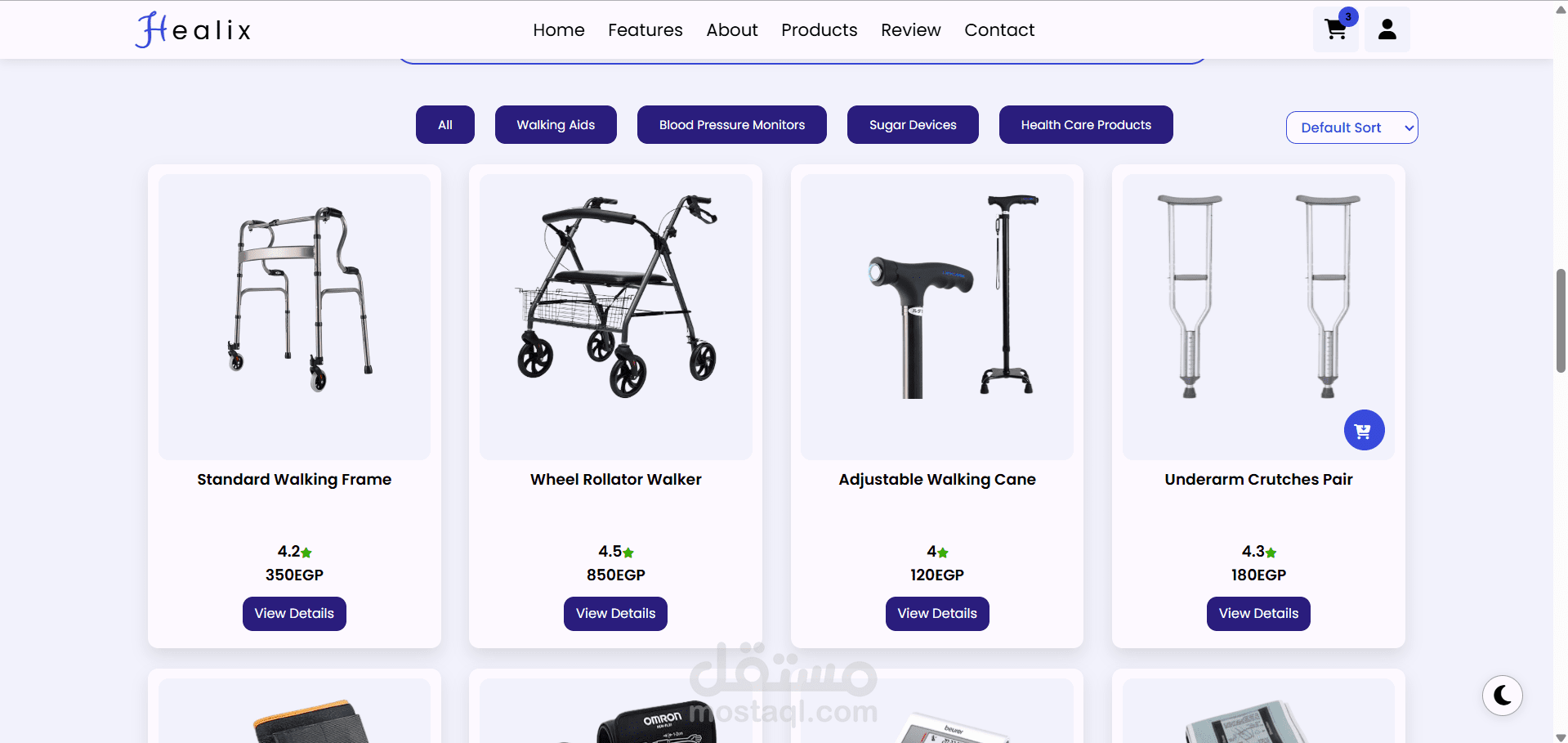Select Health Care Products filter
The height and width of the screenshot is (743, 1568).
(1086, 125)
